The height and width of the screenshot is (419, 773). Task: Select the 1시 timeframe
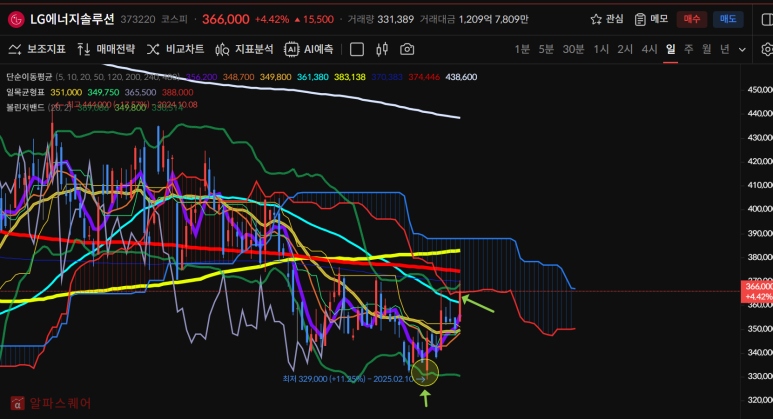point(601,49)
